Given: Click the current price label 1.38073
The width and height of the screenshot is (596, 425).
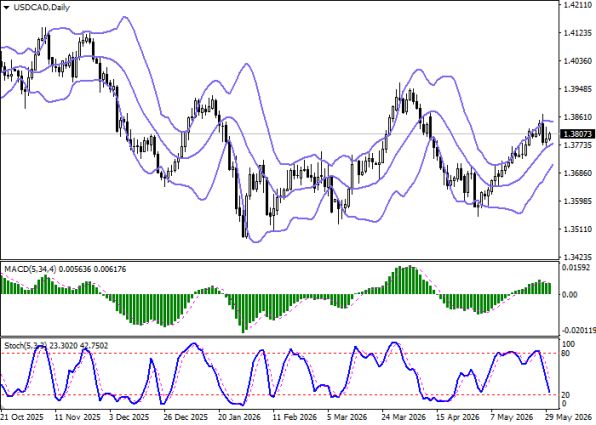Looking at the screenshot, I should pos(577,134).
